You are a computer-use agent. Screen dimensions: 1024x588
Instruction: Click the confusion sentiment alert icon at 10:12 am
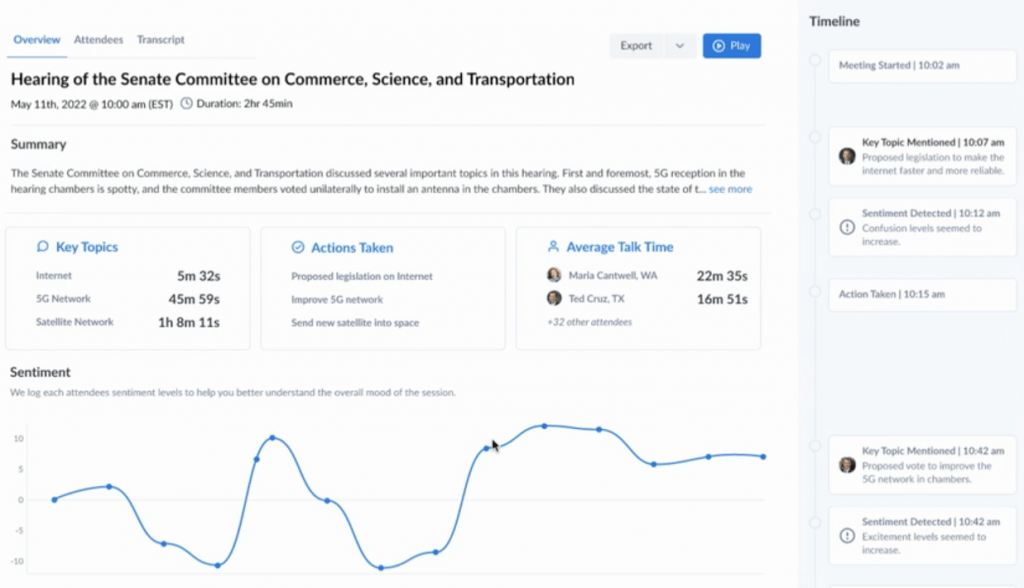[847, 227]
